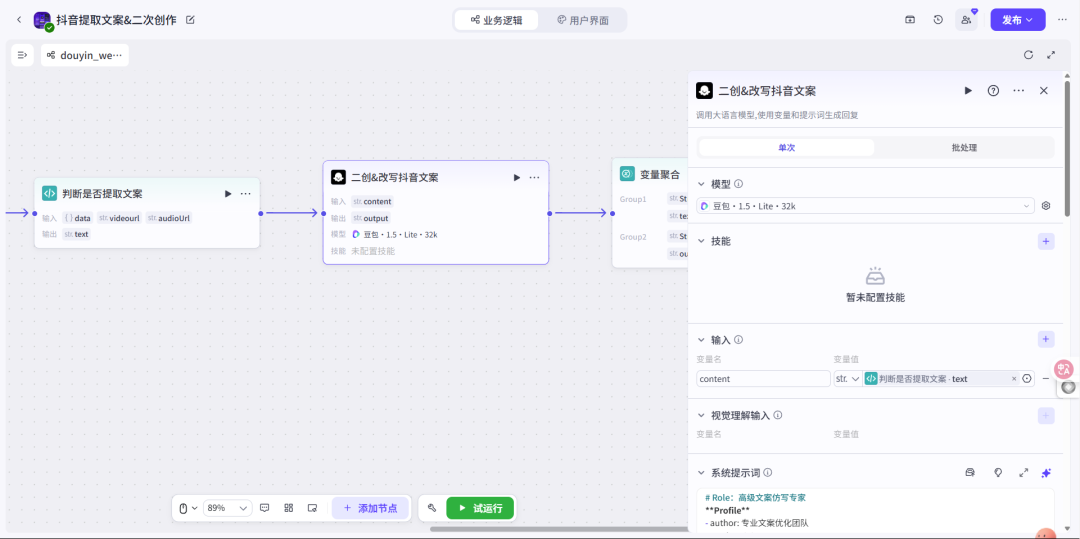Screen dimensions: 1080x539
Task: Select the 业务逻辑 tab
Action: click(x=496, y=20)
